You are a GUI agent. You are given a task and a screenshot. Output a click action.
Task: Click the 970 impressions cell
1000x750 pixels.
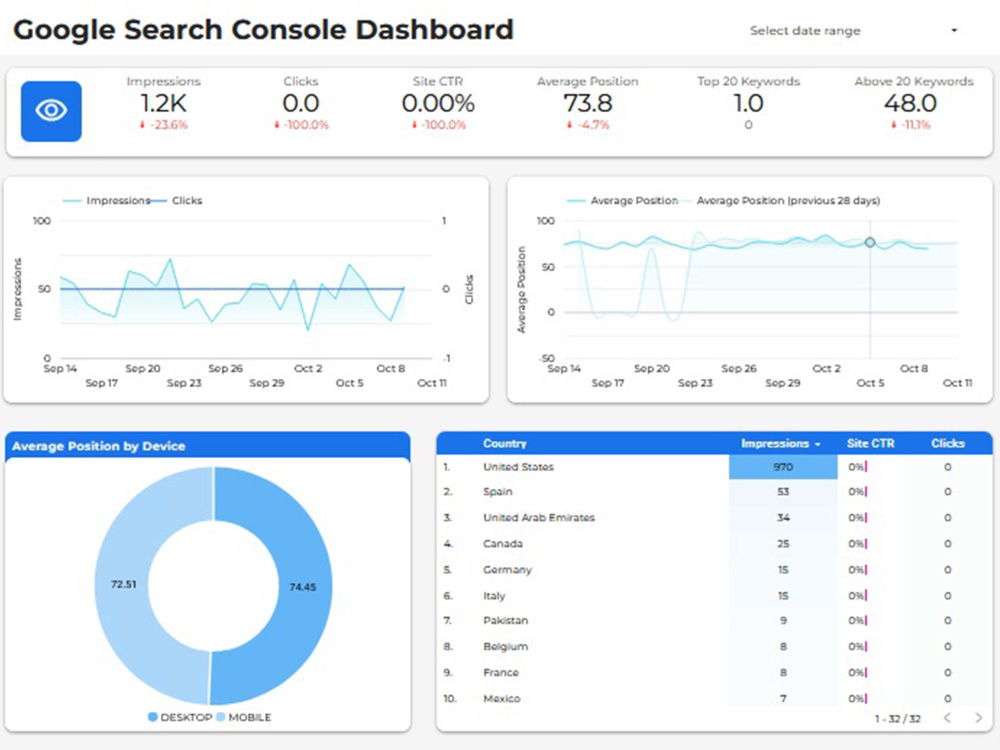pyautogui.click(x=783, y=467)
